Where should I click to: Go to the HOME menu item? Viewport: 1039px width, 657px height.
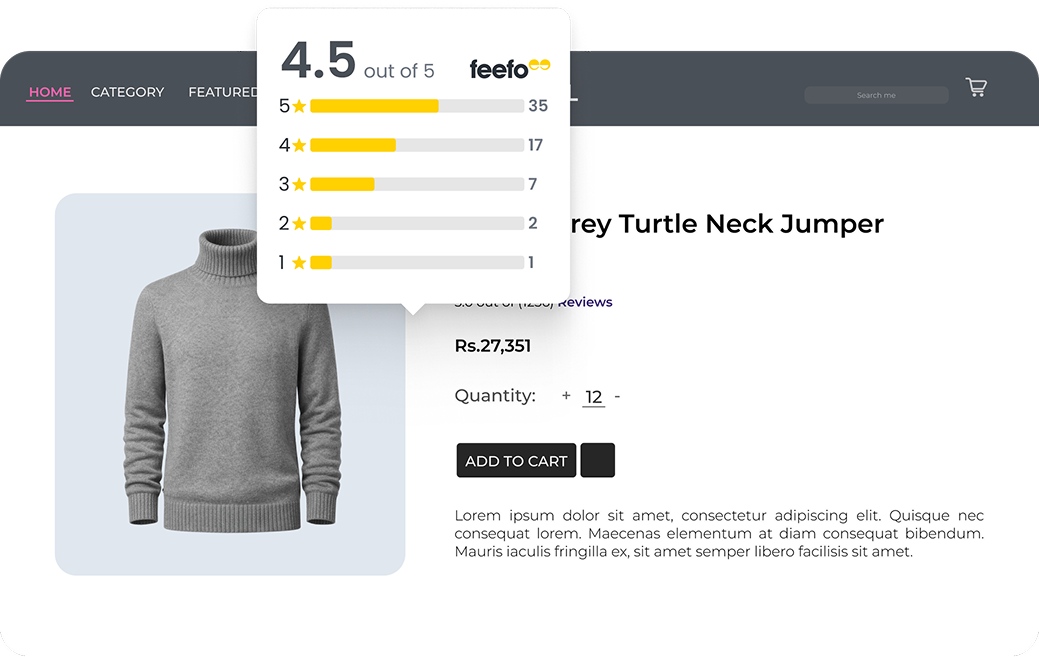[50, 92]
